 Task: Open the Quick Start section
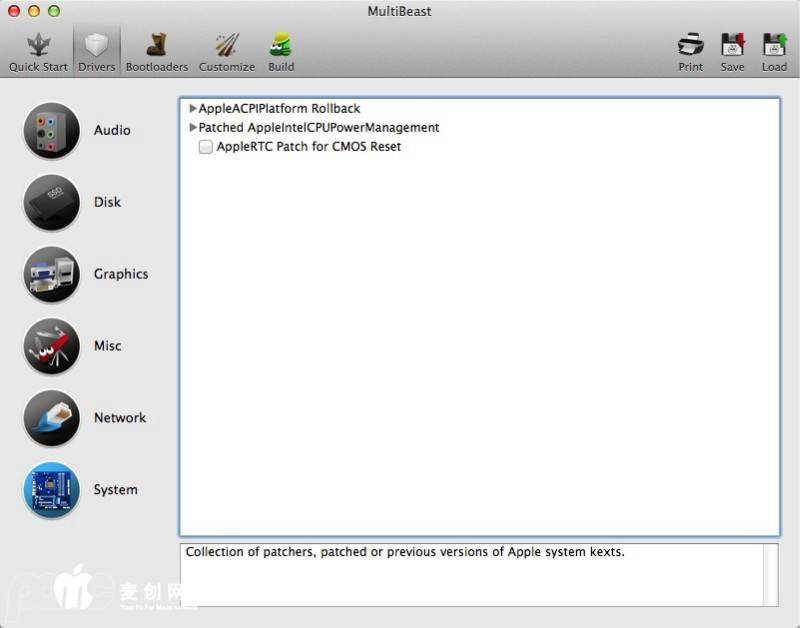(x=38, y=51)
